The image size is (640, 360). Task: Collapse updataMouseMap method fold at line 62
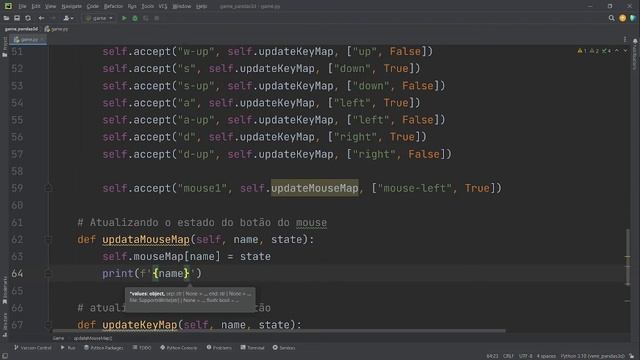(x=48, y=240)
